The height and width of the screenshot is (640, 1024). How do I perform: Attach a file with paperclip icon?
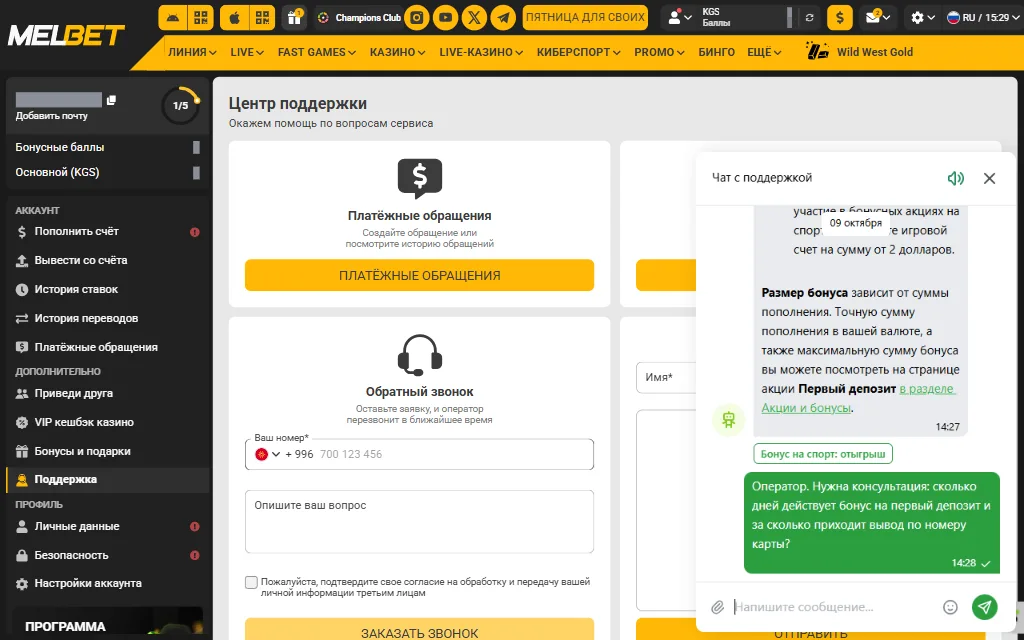pyautogui.click(x=718, y=607)
